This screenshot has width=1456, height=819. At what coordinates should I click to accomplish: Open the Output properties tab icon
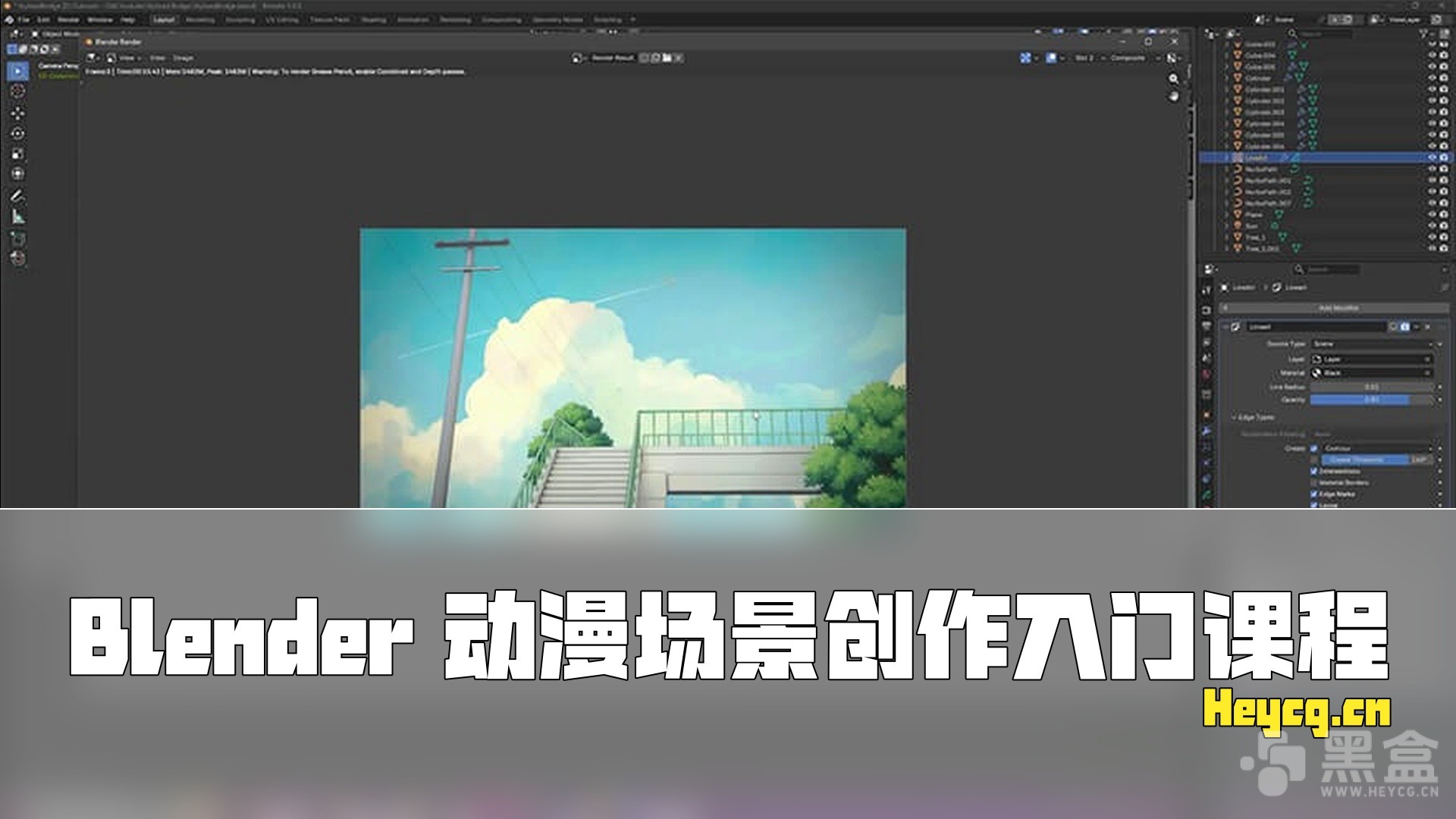click(1207, 326)
